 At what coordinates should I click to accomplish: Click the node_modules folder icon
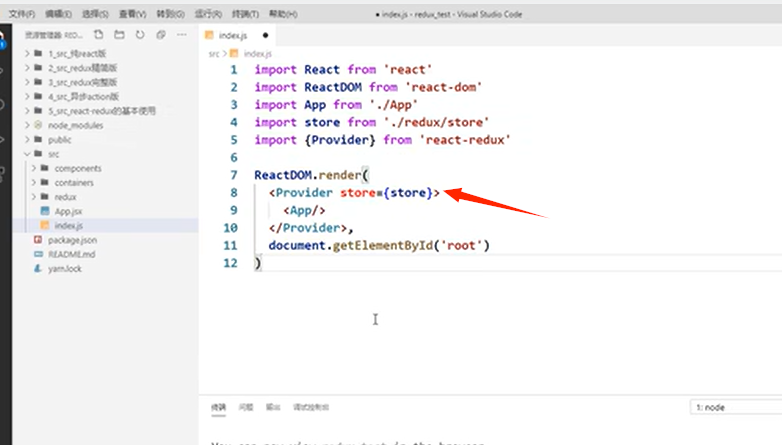38,125
